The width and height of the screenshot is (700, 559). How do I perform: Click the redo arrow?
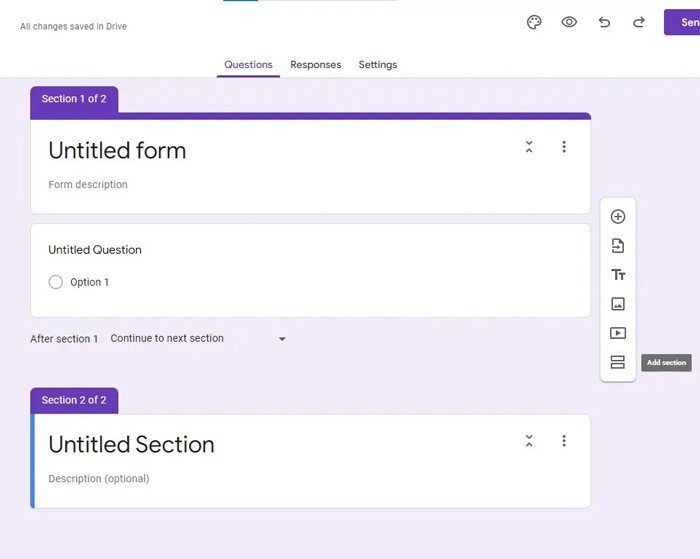638,22
